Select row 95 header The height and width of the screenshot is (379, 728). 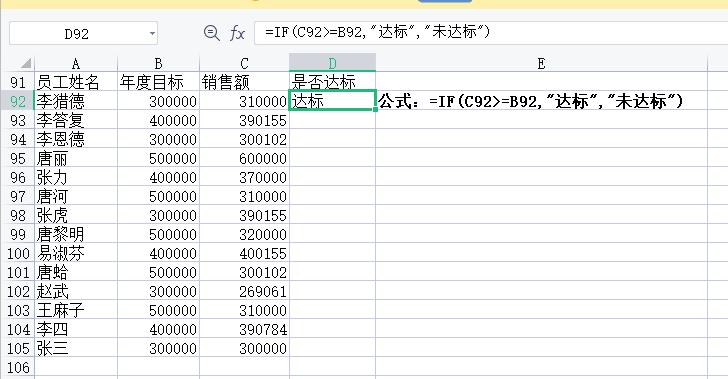(x=18, y=158)
